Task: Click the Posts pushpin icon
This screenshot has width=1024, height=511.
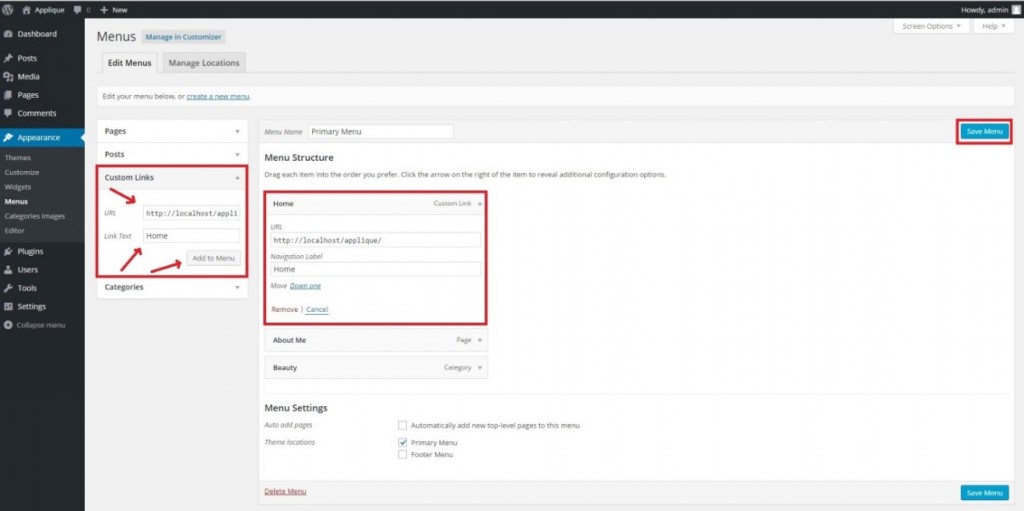Action: tap(8, 58)
